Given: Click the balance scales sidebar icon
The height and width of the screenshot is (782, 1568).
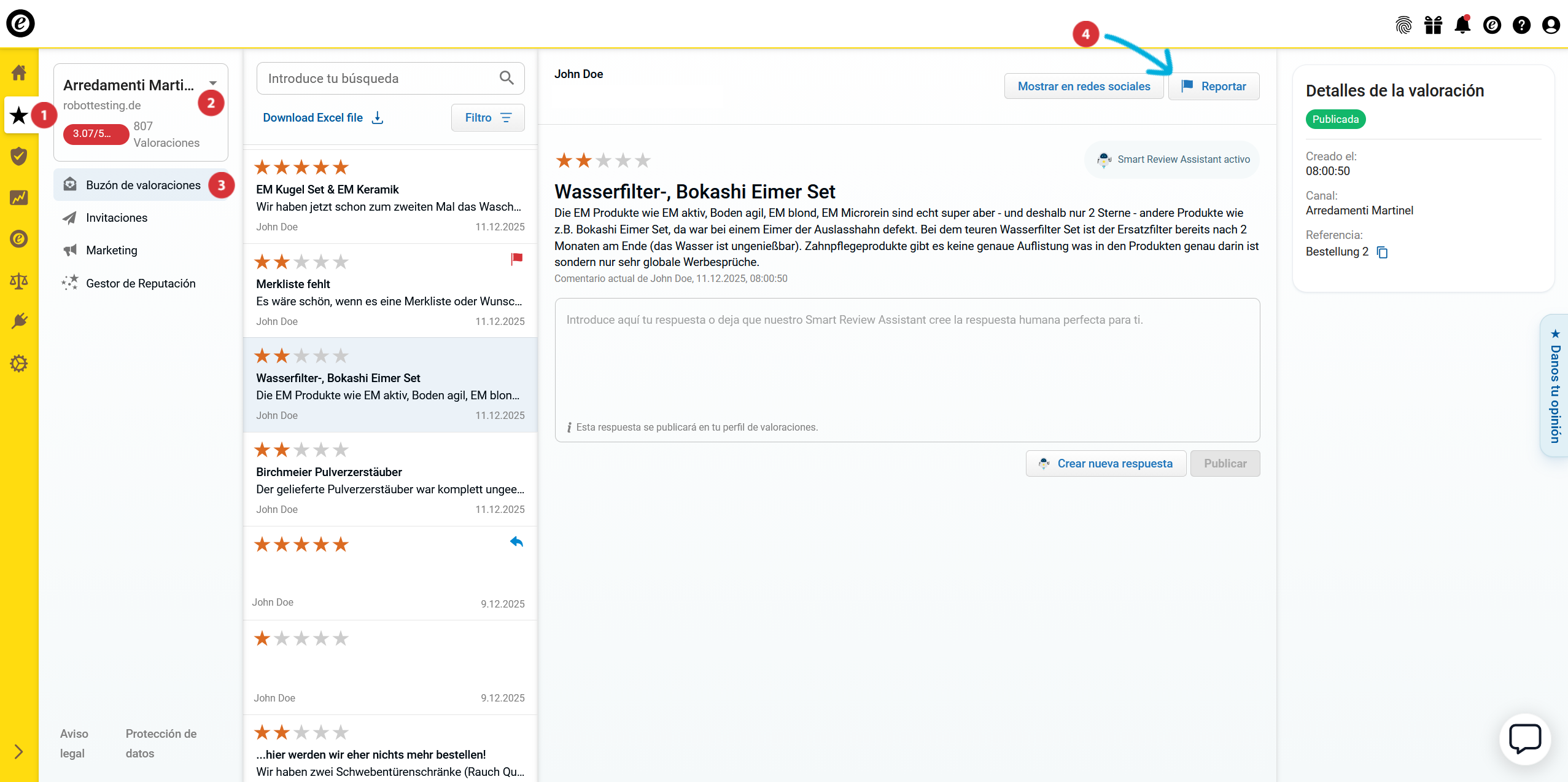Looking at the screenshot, I should click(x=19, y=281).
